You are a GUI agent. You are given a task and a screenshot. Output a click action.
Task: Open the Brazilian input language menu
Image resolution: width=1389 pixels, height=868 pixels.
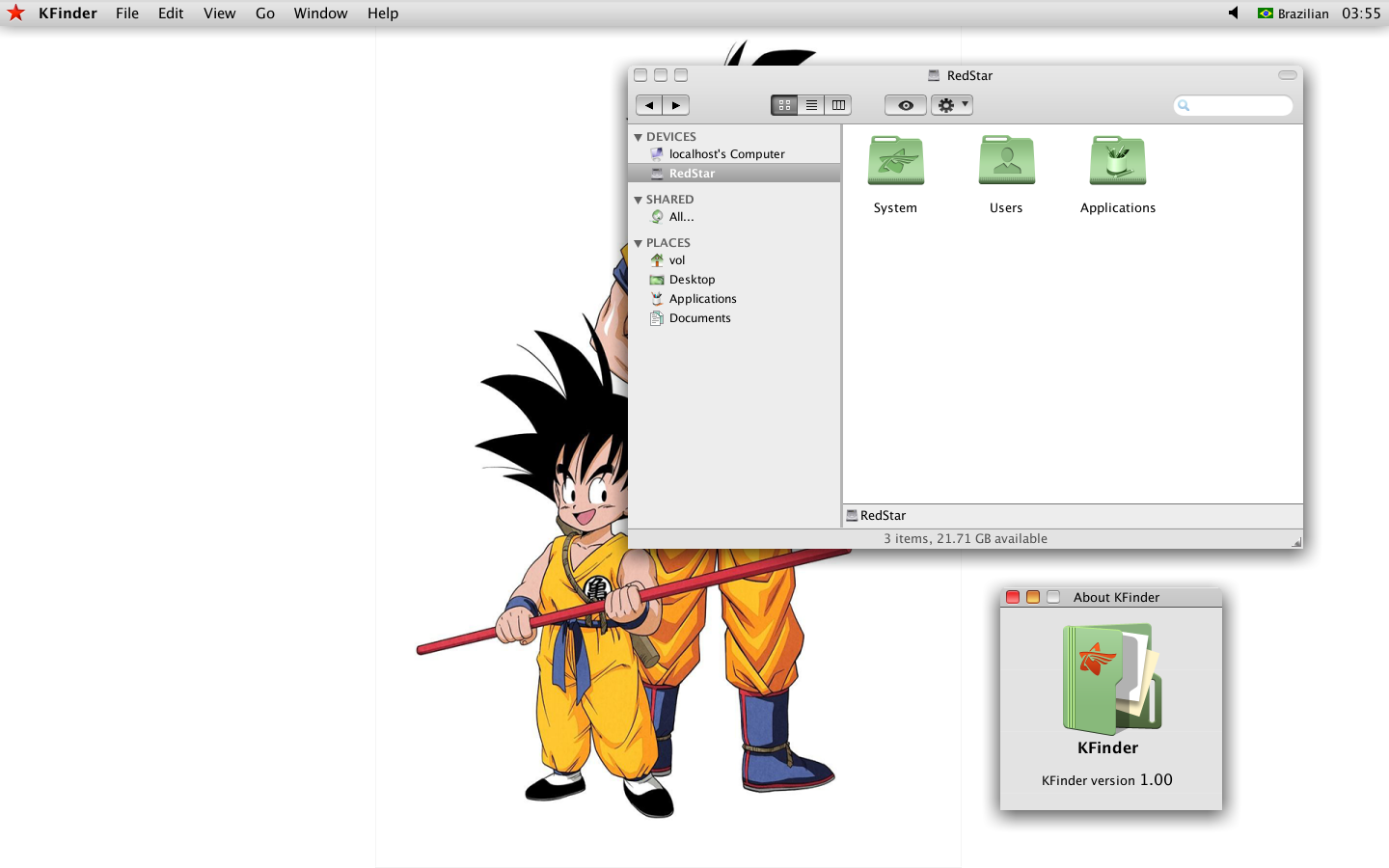tap(1293, 14)
